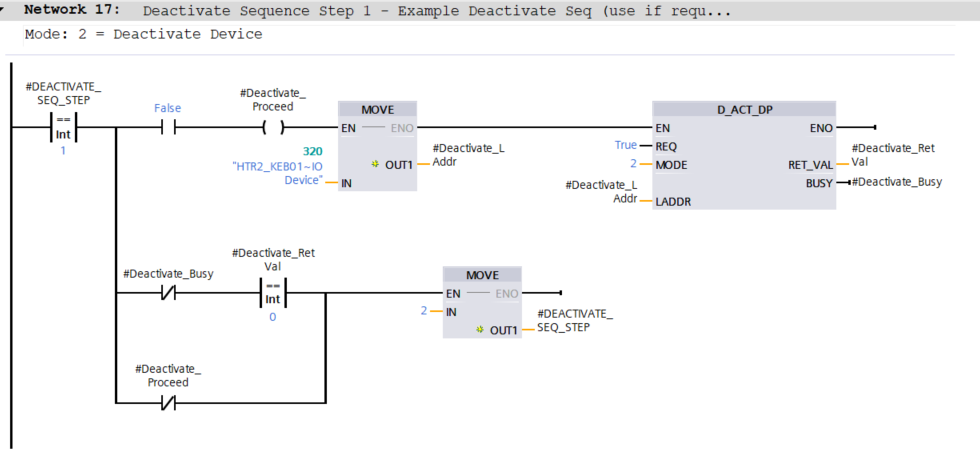Select #Deactivate_Busy at BUSY output
The width and height of the screenshot is (980, 453).
tap(897, 182)
